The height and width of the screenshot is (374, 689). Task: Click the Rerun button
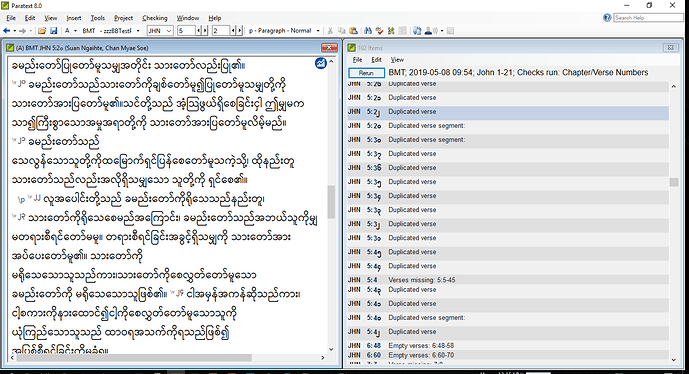(x=366, y=73)
